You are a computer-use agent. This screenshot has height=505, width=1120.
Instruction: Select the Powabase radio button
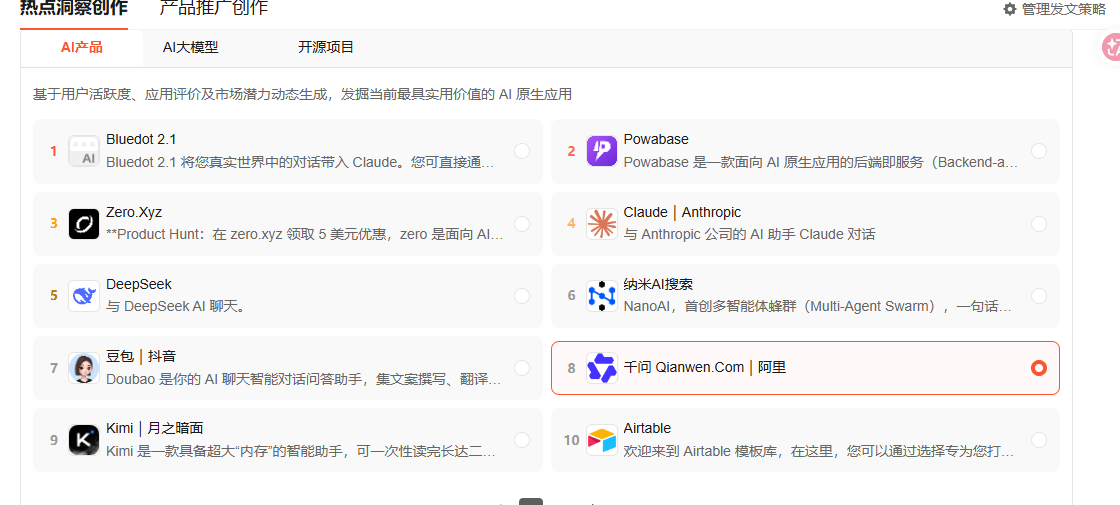1039,151
